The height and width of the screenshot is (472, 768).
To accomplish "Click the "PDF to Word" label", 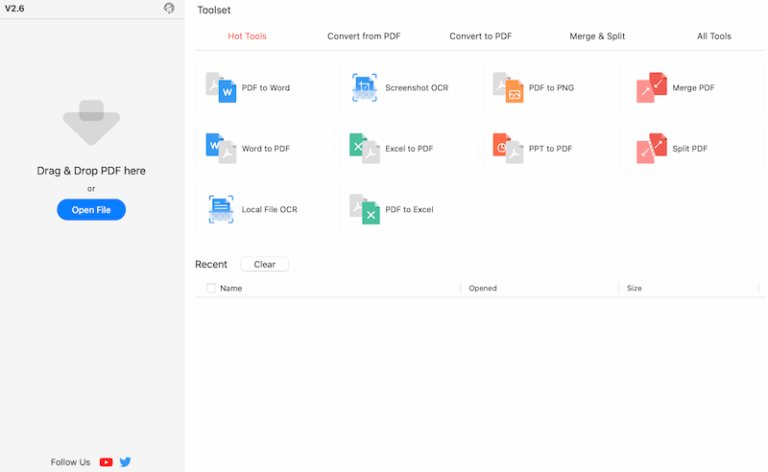I will pos(265,88).
